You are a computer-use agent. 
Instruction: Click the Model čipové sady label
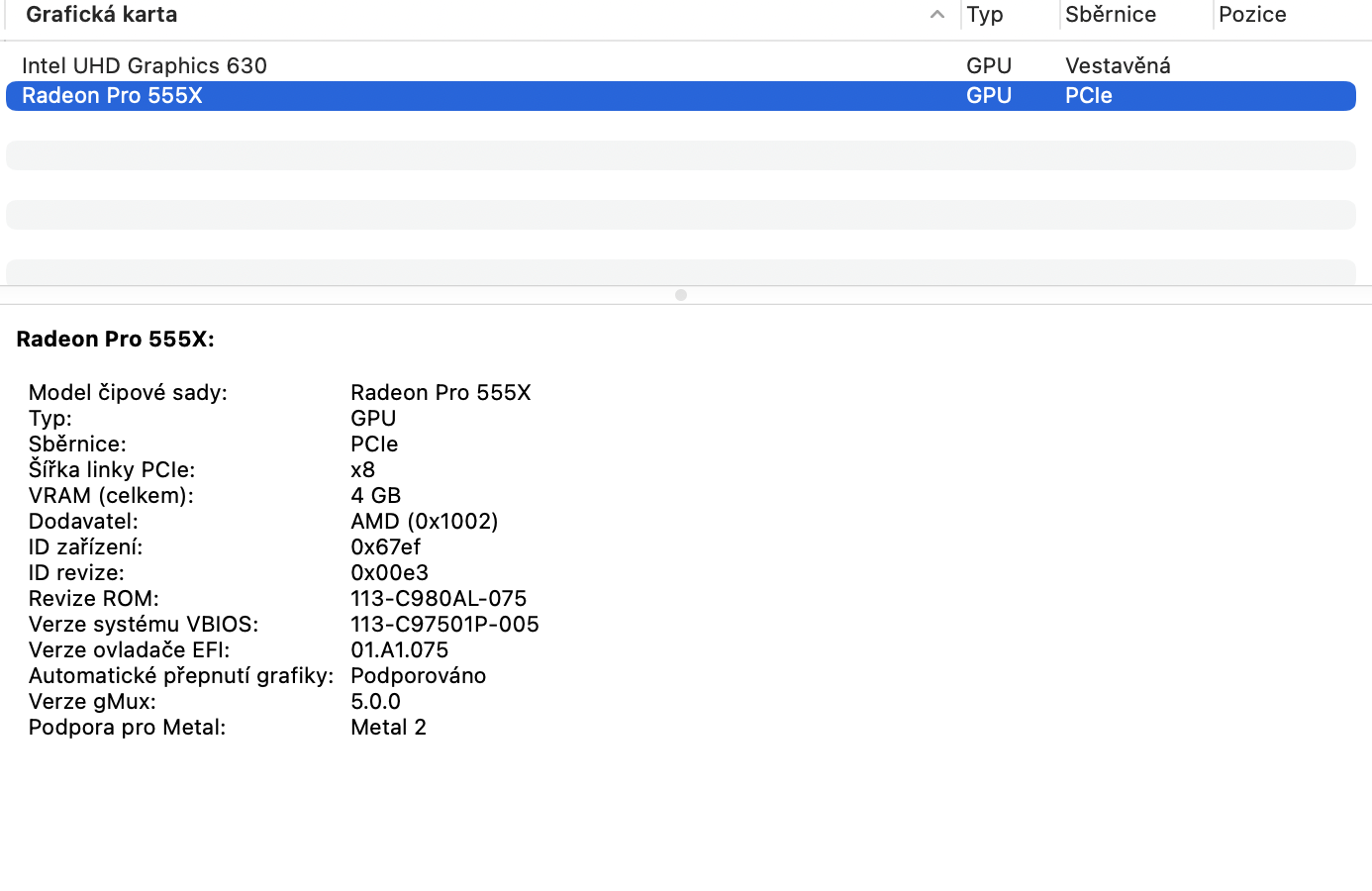[x=128, y=393]
